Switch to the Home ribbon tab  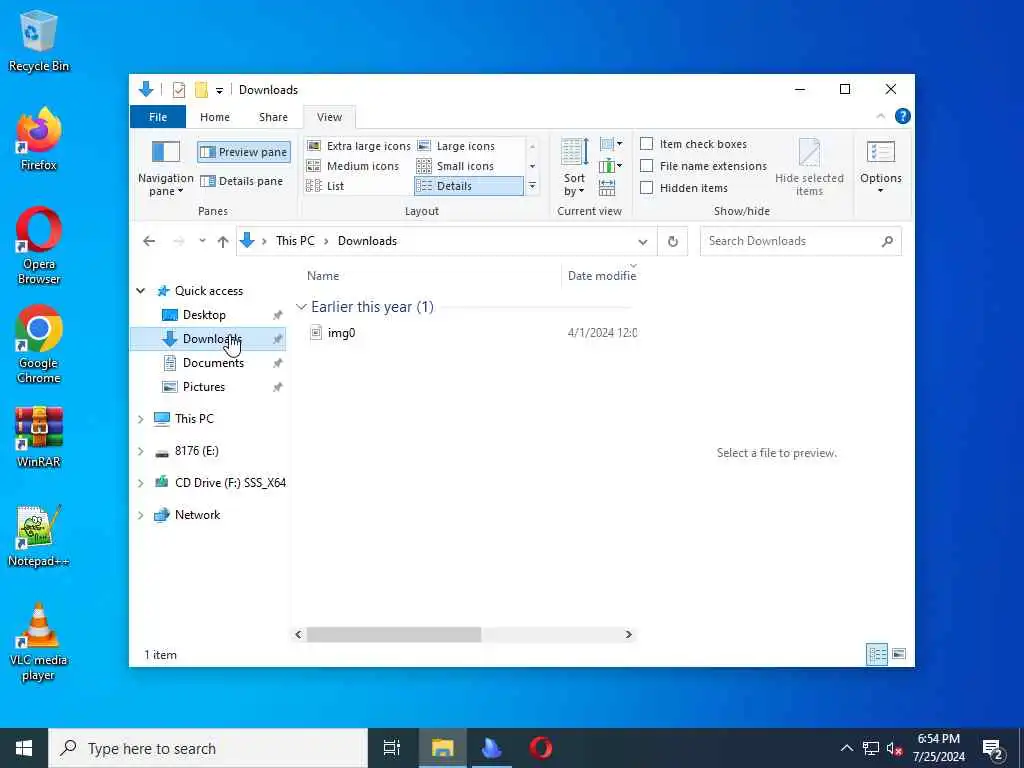[215, 117]
